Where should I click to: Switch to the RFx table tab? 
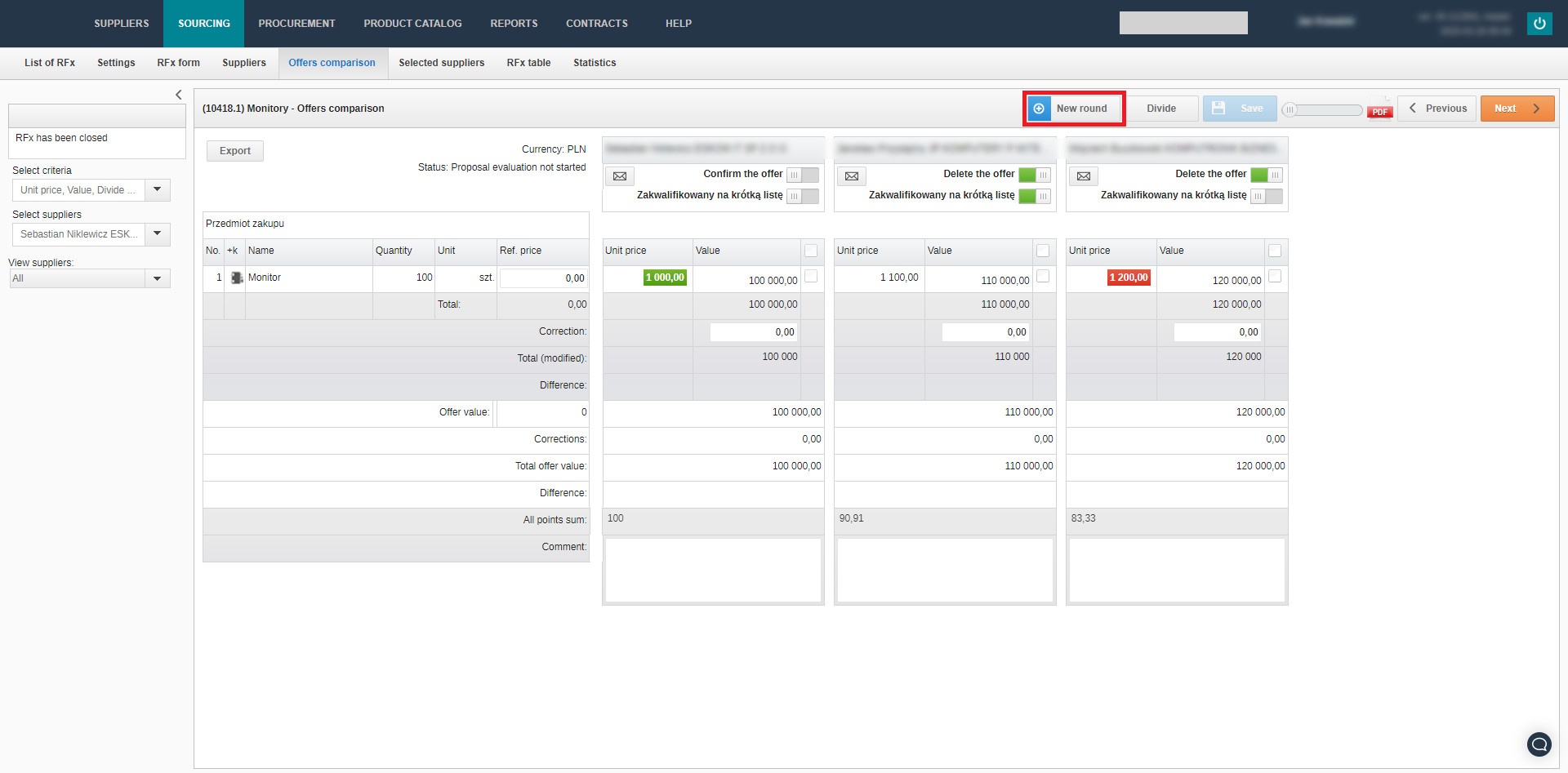528,63
